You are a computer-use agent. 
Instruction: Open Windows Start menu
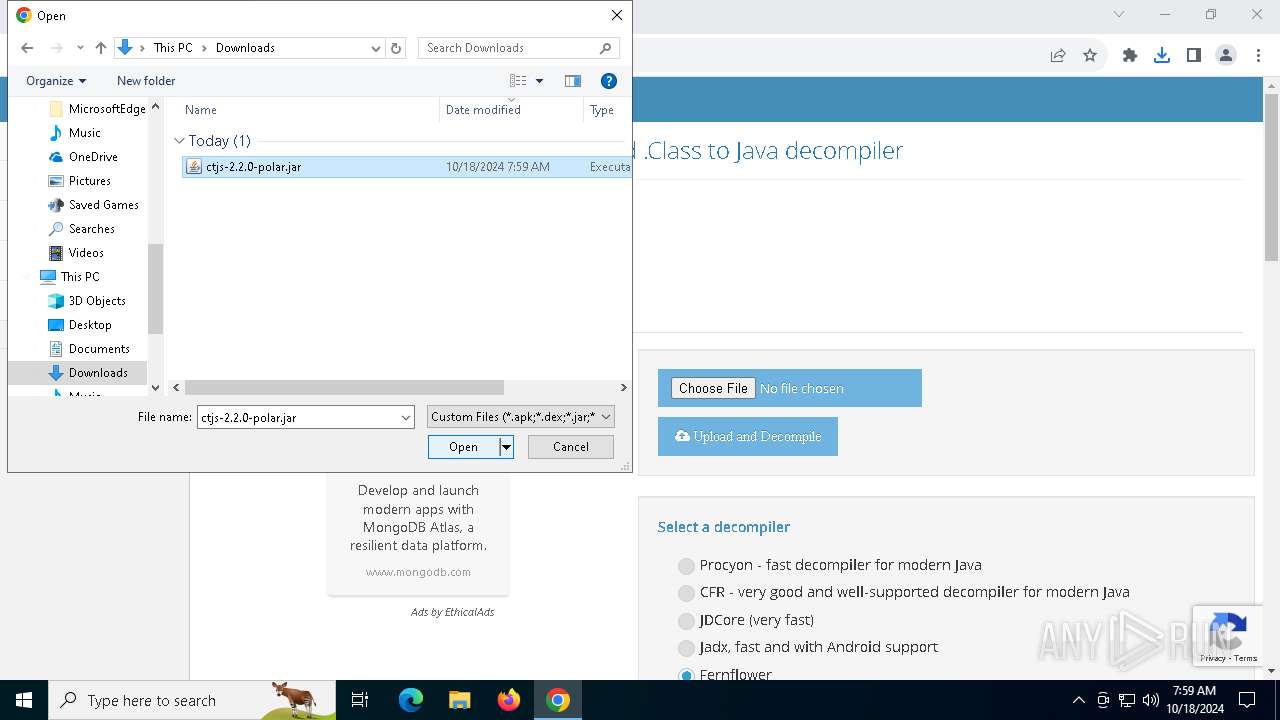24,700
